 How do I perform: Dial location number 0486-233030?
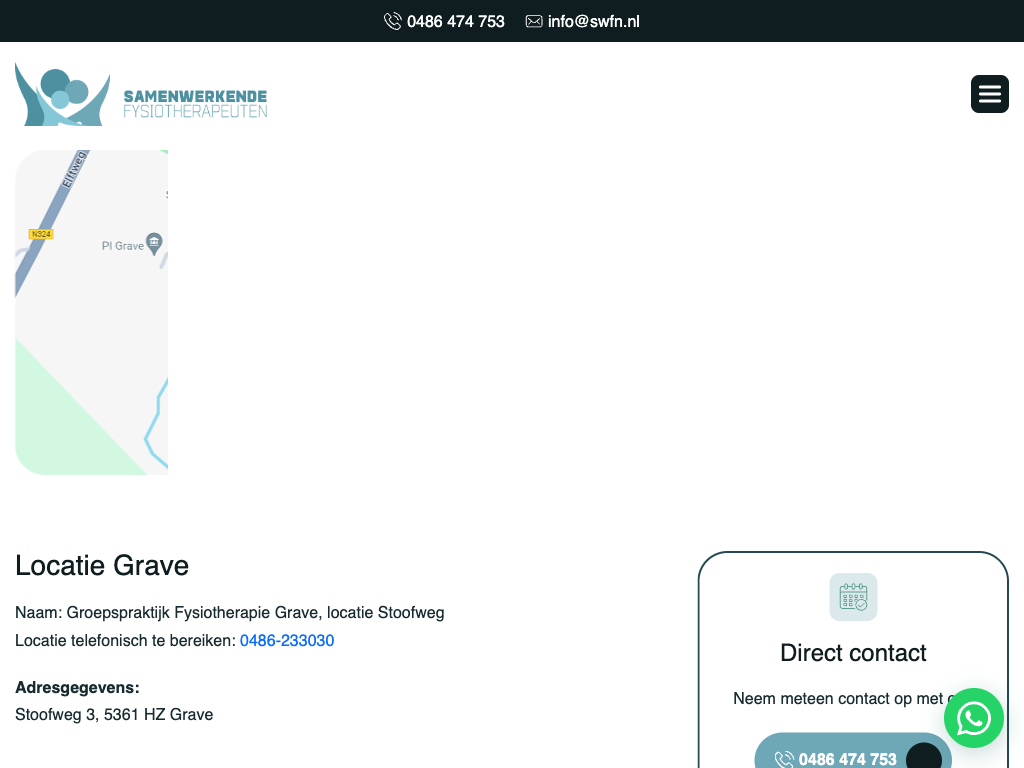point(287,640)
